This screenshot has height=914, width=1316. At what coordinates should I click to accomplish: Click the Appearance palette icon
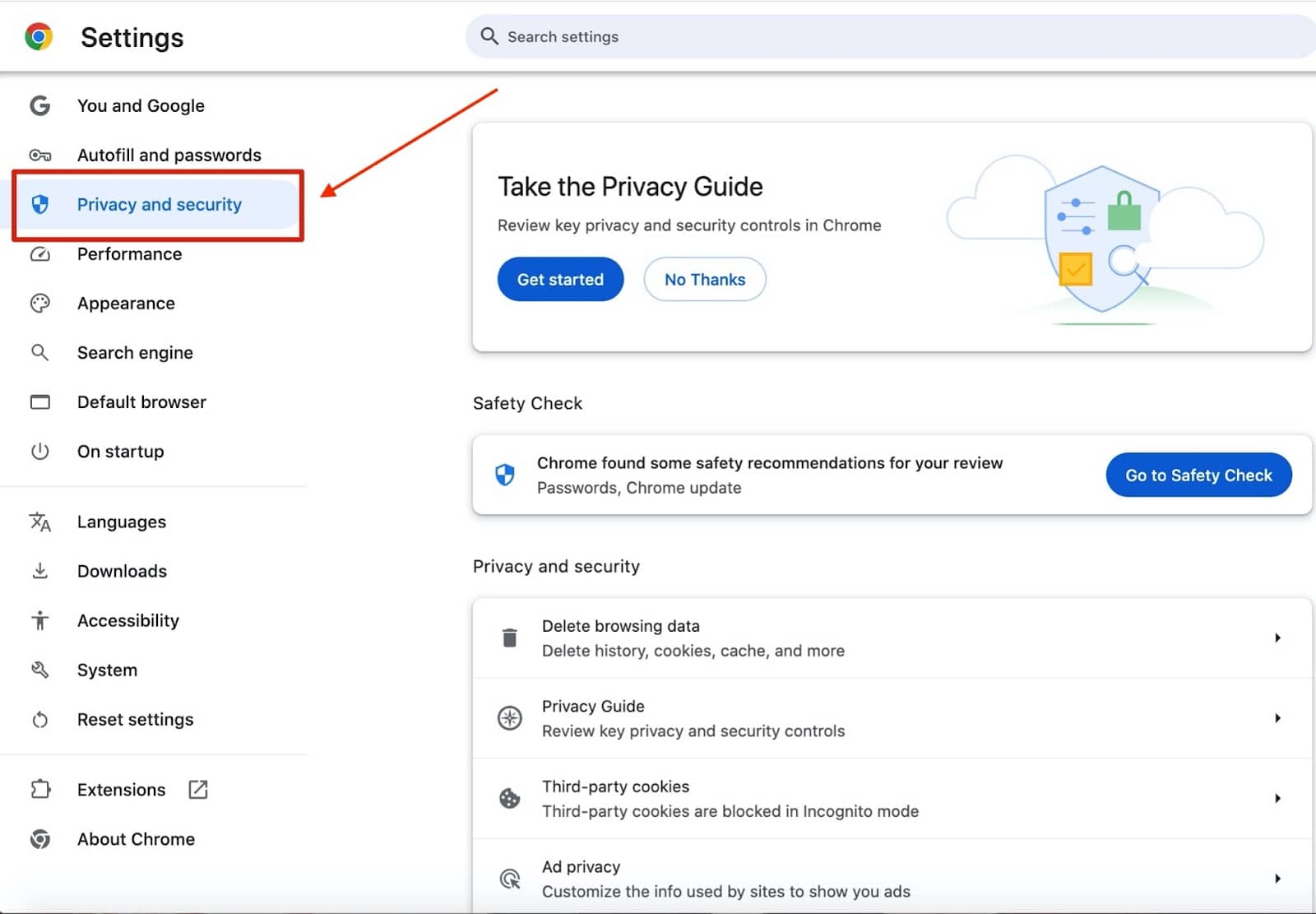coord(39,304)
